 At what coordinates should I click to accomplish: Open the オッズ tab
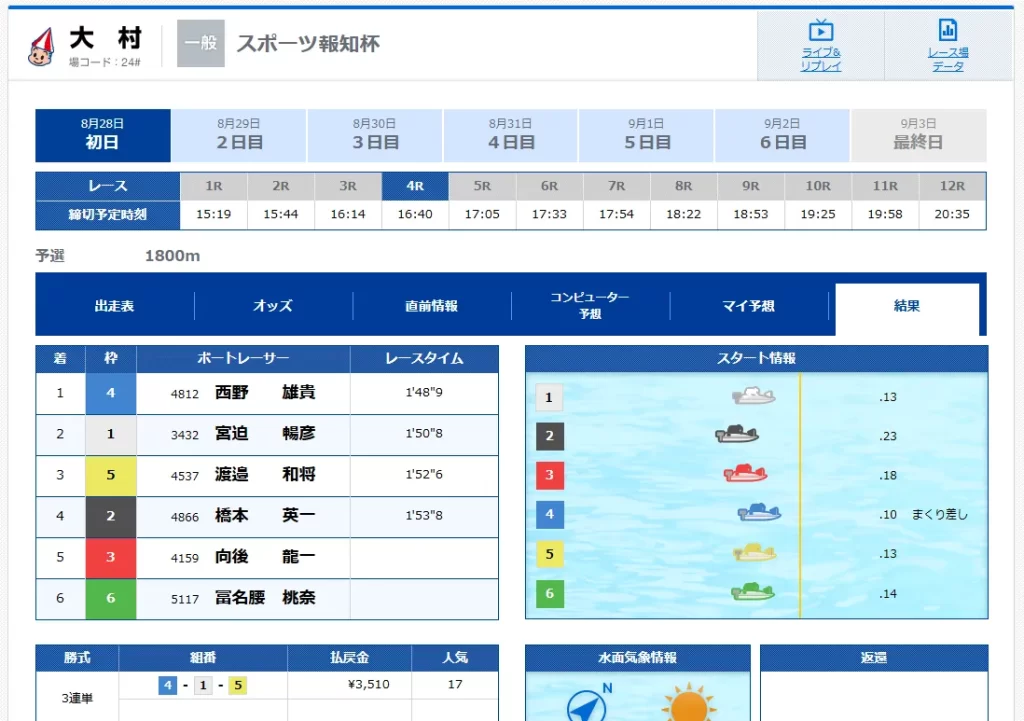click(272, 306)
